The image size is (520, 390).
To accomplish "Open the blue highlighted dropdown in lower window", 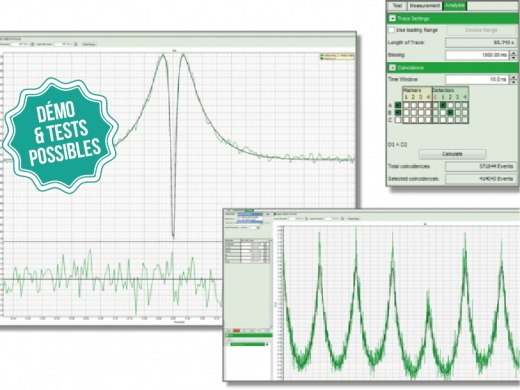I will (x=250, y=214).
